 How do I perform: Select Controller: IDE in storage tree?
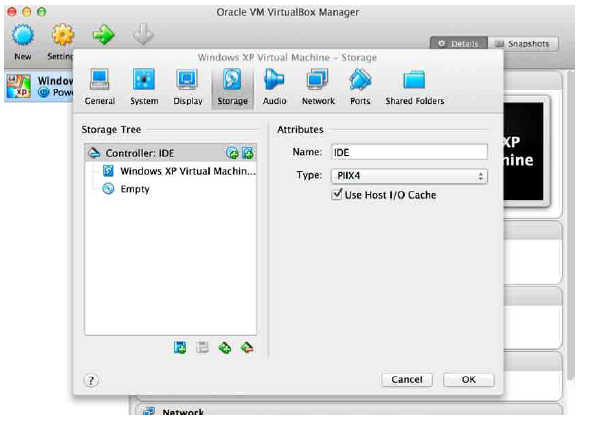[171, 153]
